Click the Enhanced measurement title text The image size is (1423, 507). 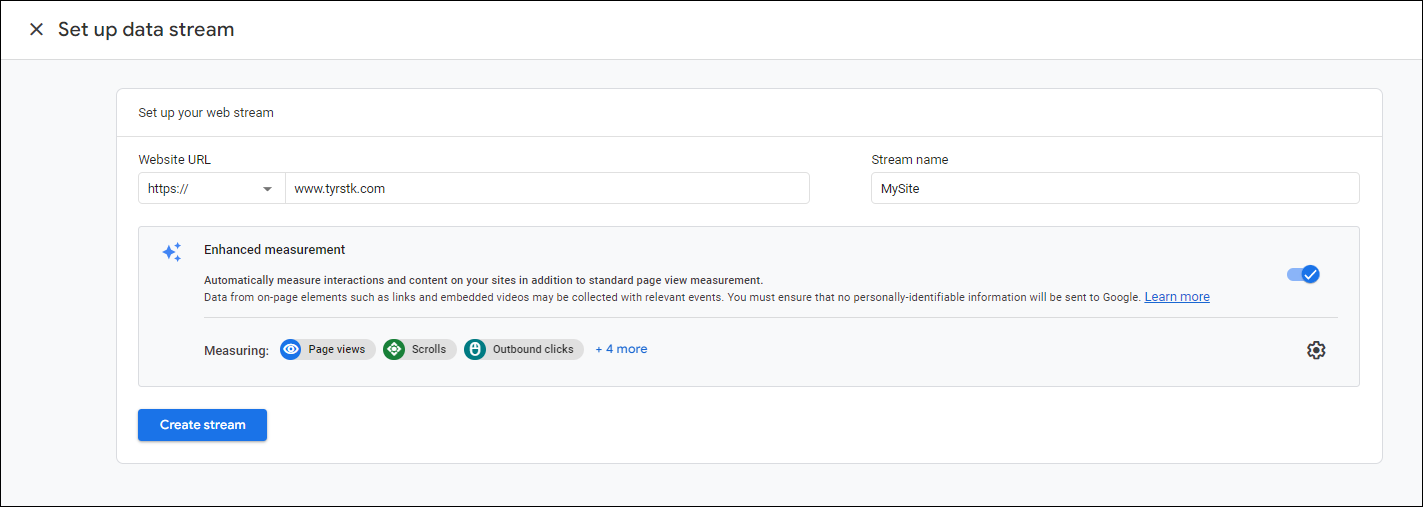click(x=275, y=250)
